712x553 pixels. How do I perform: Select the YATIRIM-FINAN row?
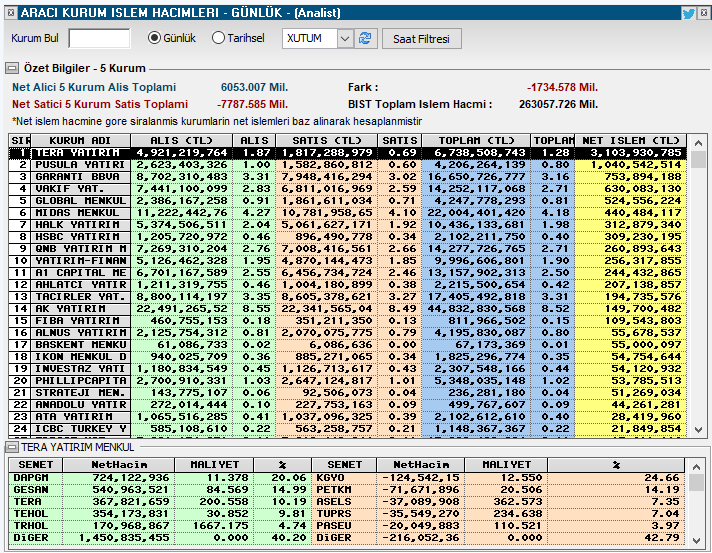point(347,261)
